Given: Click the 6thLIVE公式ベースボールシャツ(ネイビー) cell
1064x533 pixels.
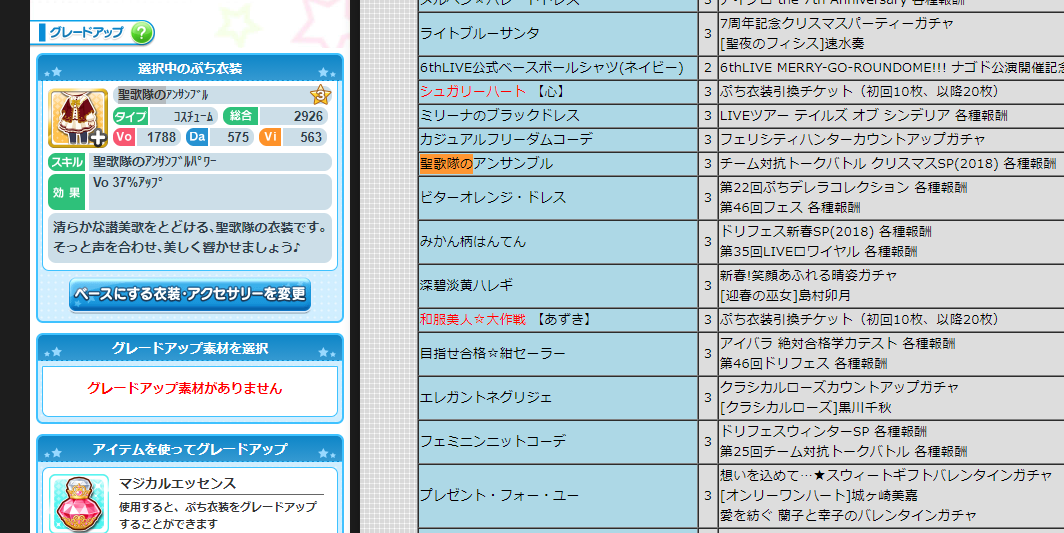Looking at the screenshot, I should pos(558,68).
